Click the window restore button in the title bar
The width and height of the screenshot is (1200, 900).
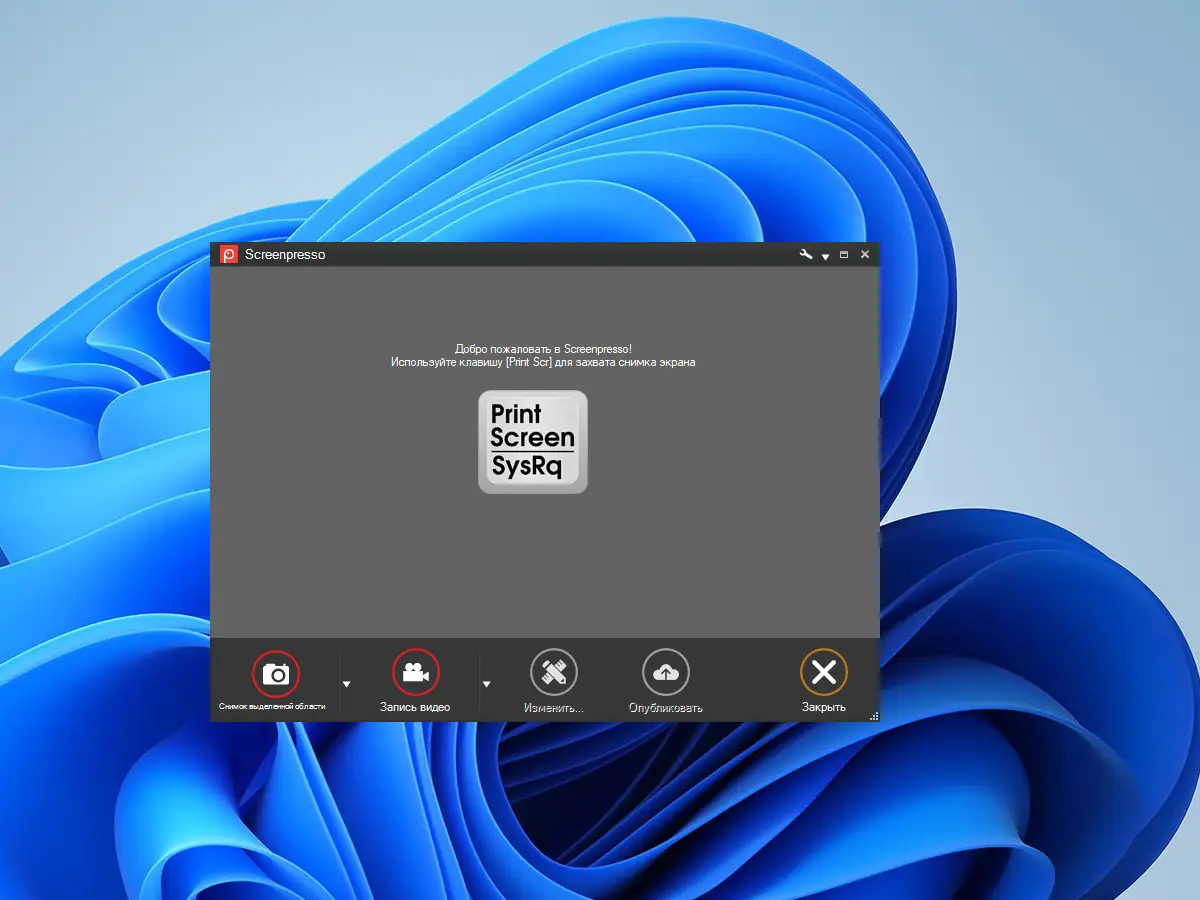[x=845, y=254]
